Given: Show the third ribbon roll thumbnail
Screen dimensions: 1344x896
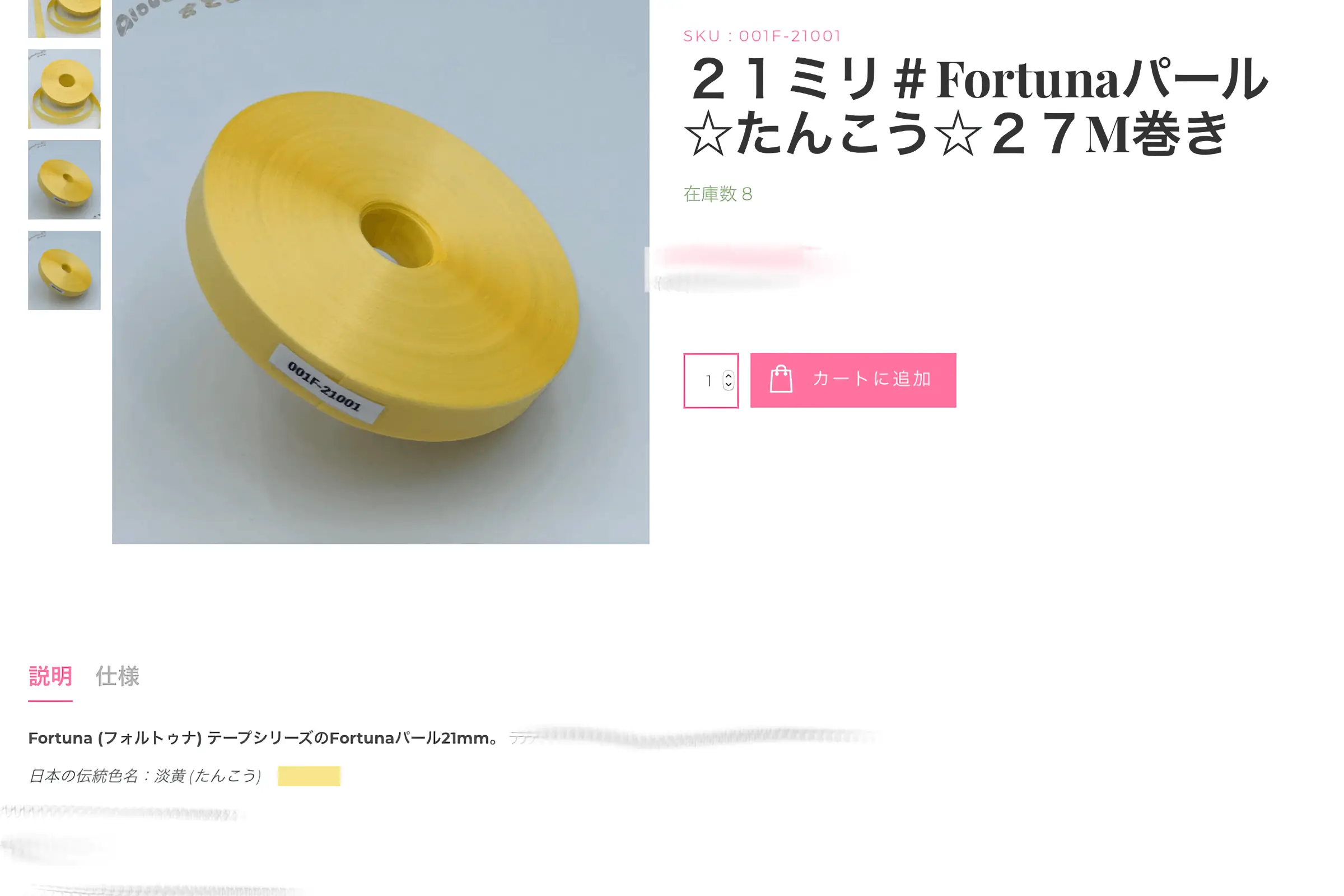Looking at the screenshot, I should [x=64, y=179].
